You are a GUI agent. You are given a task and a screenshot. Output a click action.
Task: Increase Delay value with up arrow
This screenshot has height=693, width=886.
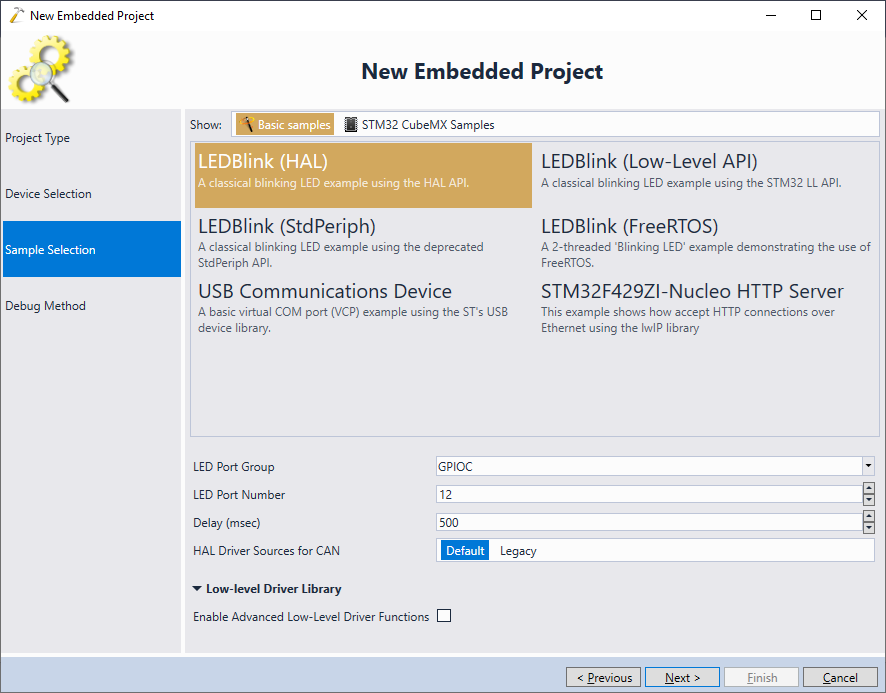coord(869,516)
